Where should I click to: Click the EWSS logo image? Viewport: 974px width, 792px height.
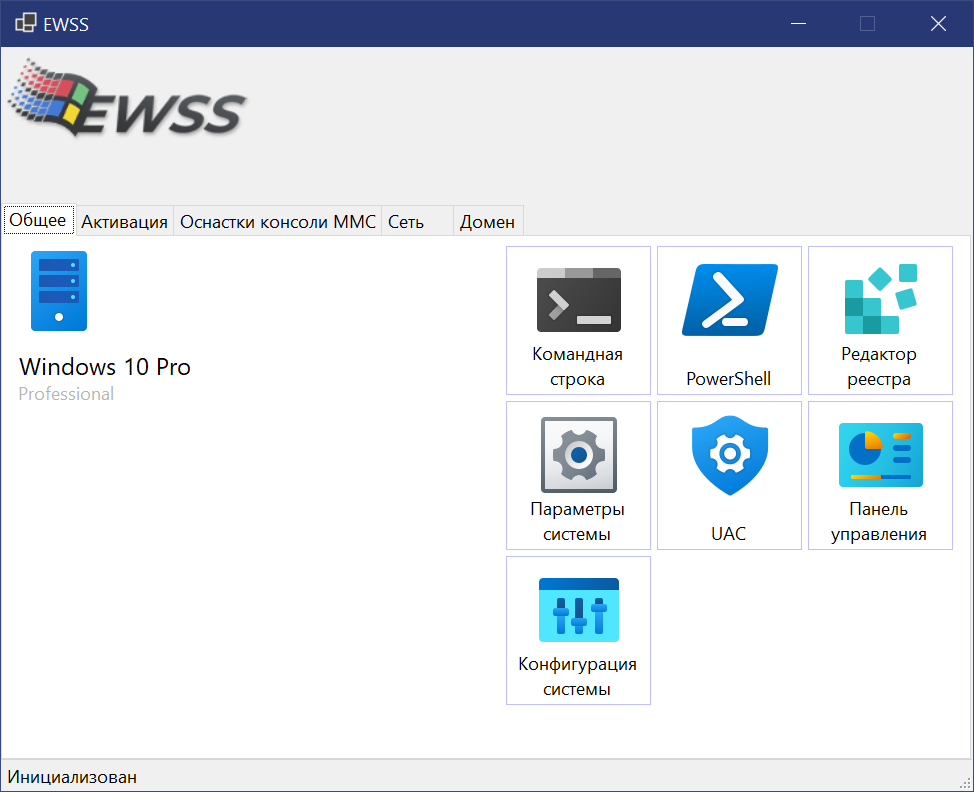[127, 98]
